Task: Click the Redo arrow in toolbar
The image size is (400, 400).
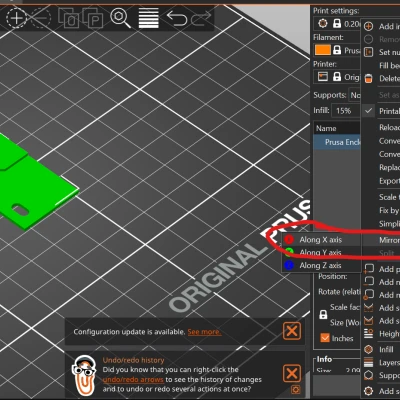Action: [202, 18]
